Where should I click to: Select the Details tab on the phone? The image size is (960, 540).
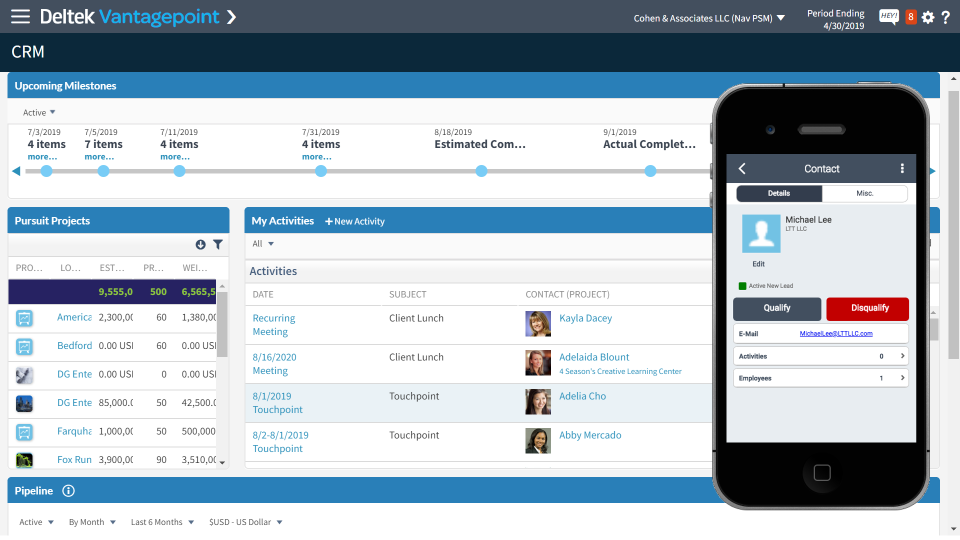coord(779,193)
